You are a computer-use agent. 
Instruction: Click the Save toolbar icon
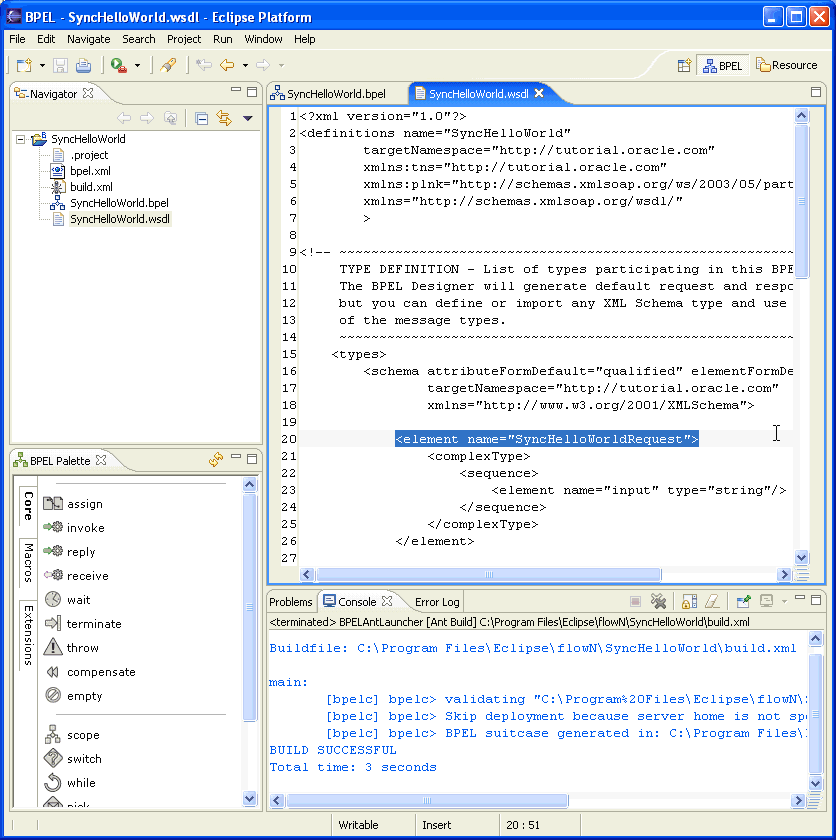click(61, 65)
